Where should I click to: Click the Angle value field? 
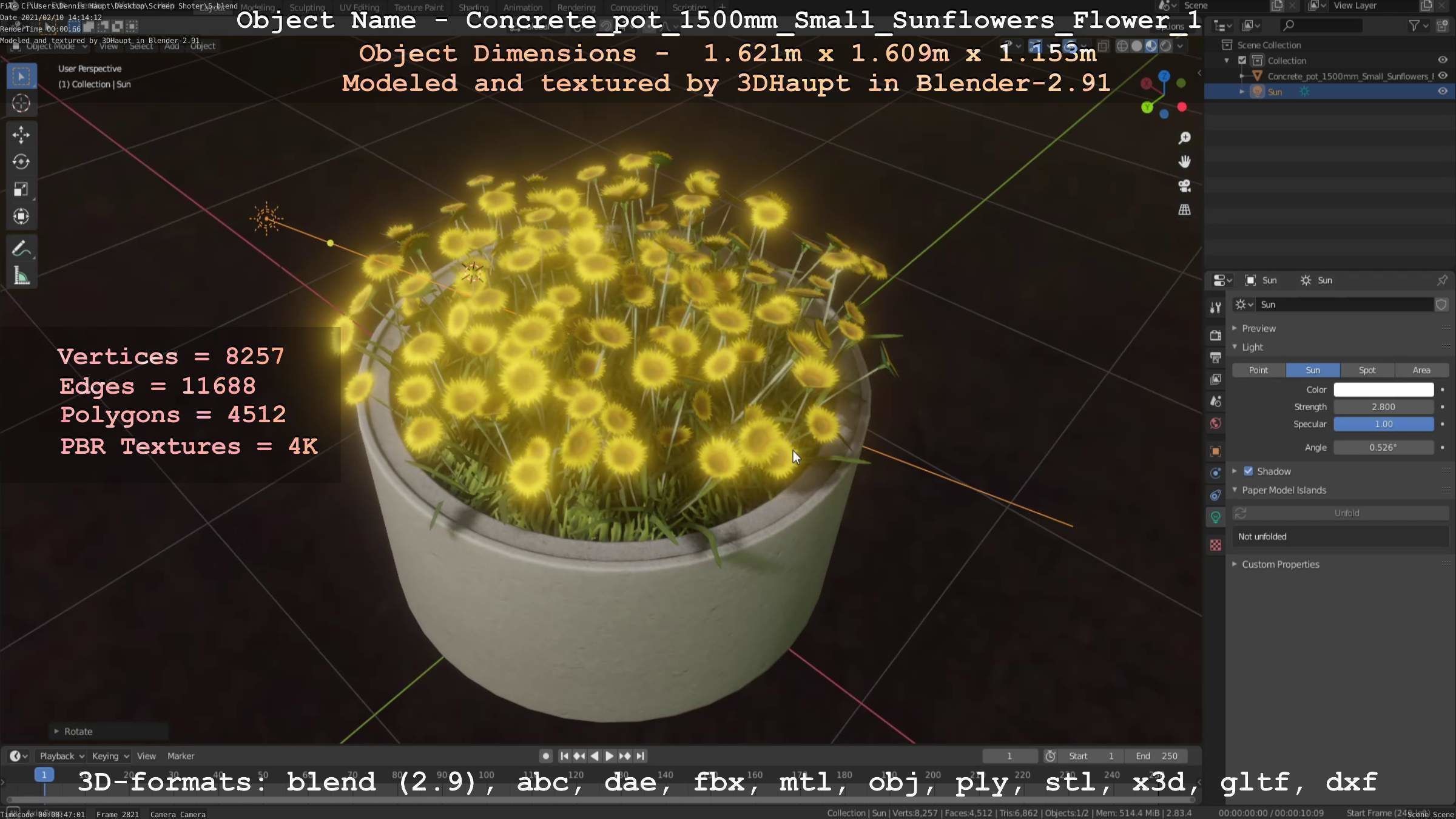click(1383, 448)
